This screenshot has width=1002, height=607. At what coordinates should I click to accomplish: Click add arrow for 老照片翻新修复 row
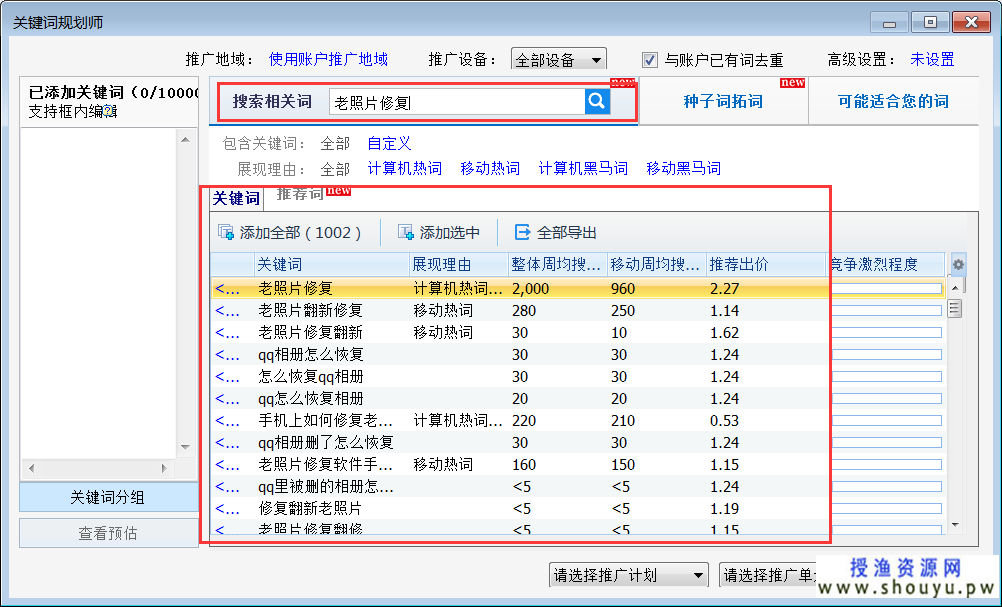(227, 311)
